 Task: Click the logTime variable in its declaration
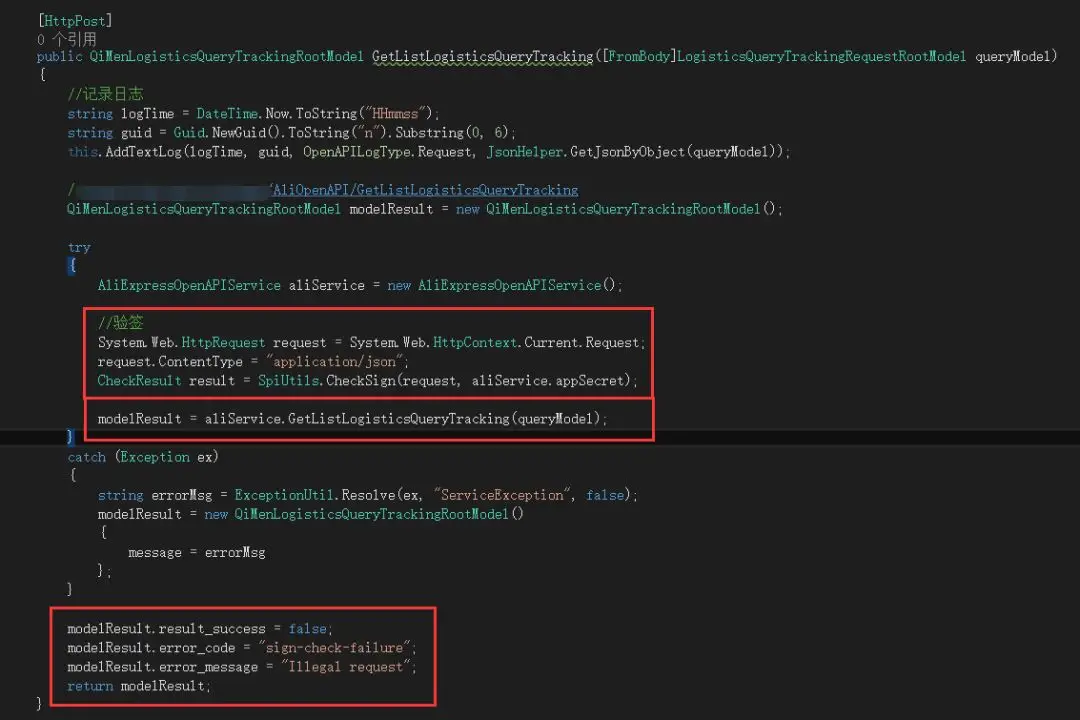coord(147,113)
